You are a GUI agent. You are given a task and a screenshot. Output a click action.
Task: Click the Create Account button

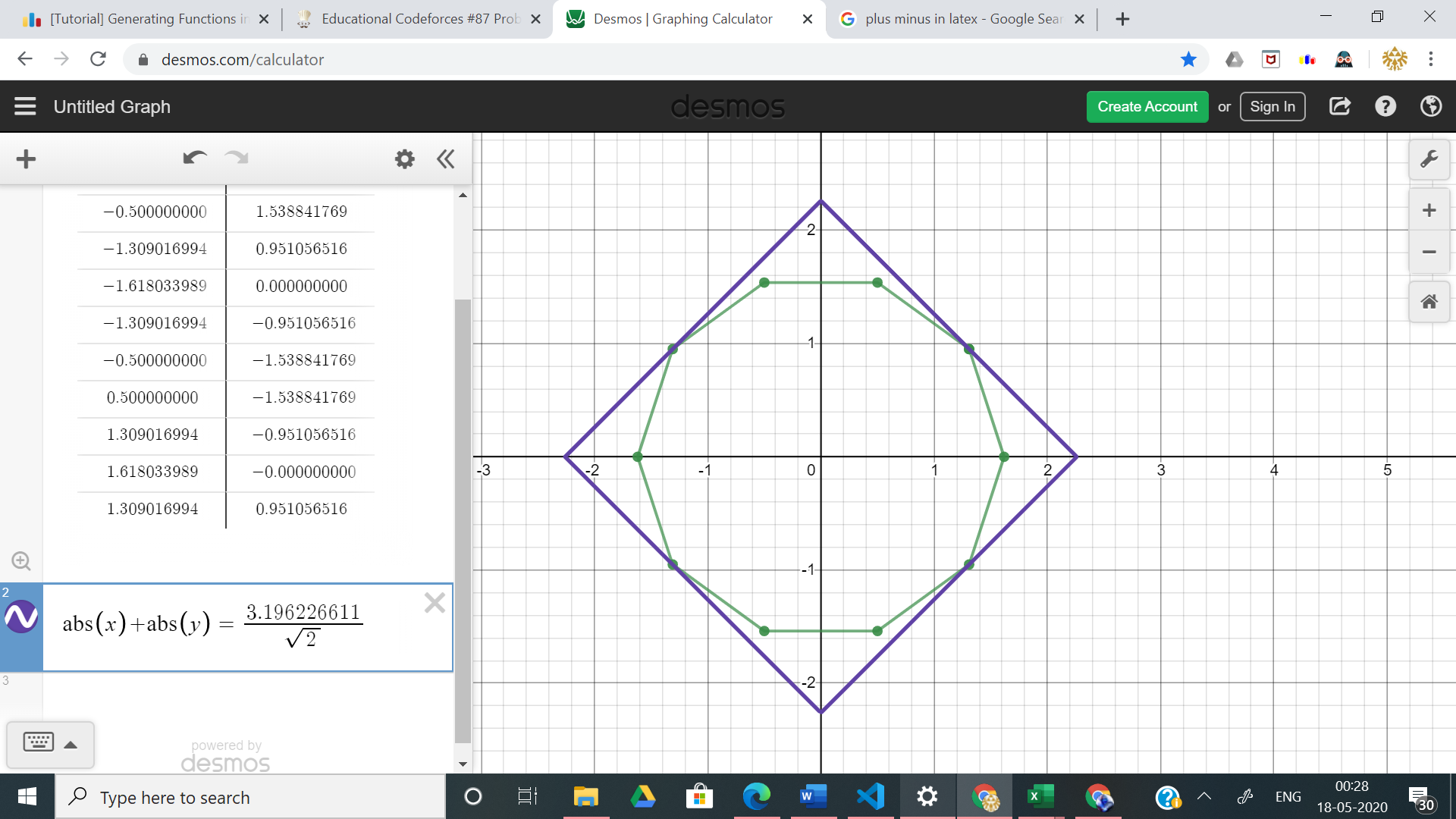pos(1147,107)
